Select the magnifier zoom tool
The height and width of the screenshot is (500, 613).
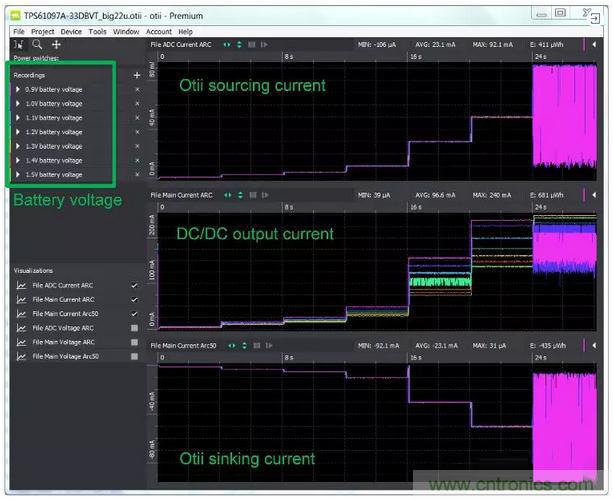tap(37, 44)
